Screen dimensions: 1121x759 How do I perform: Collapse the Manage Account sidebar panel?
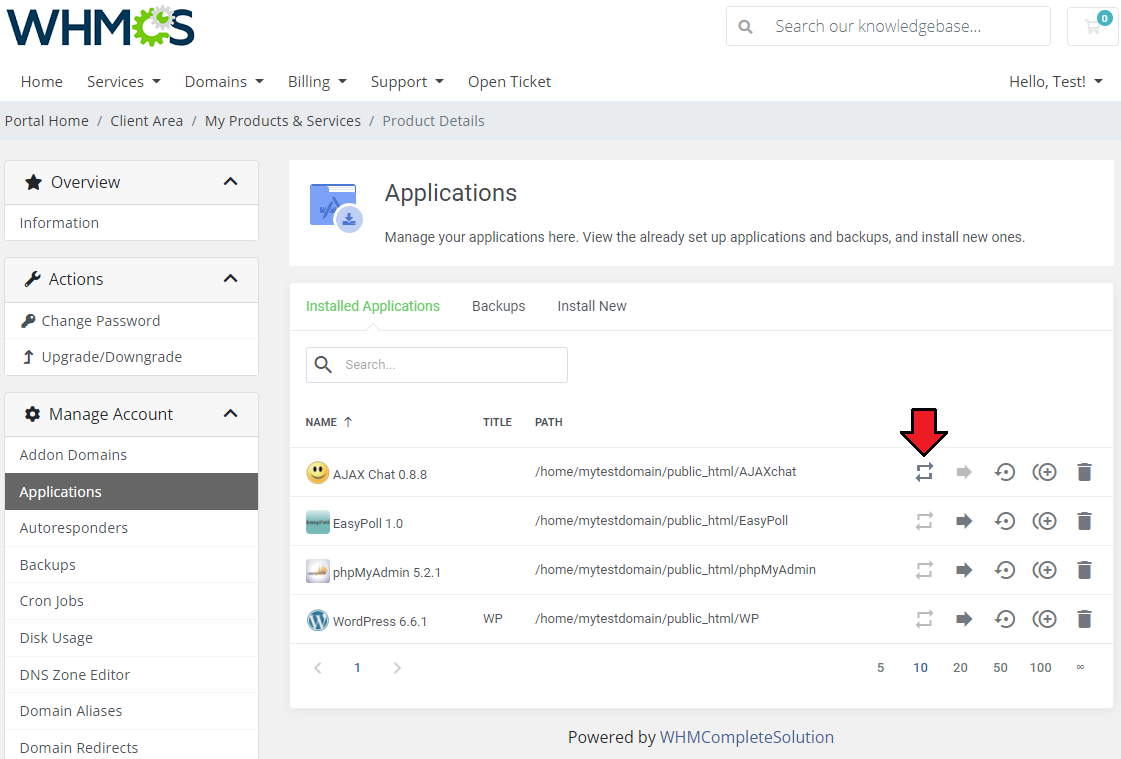tap(230, 414)
